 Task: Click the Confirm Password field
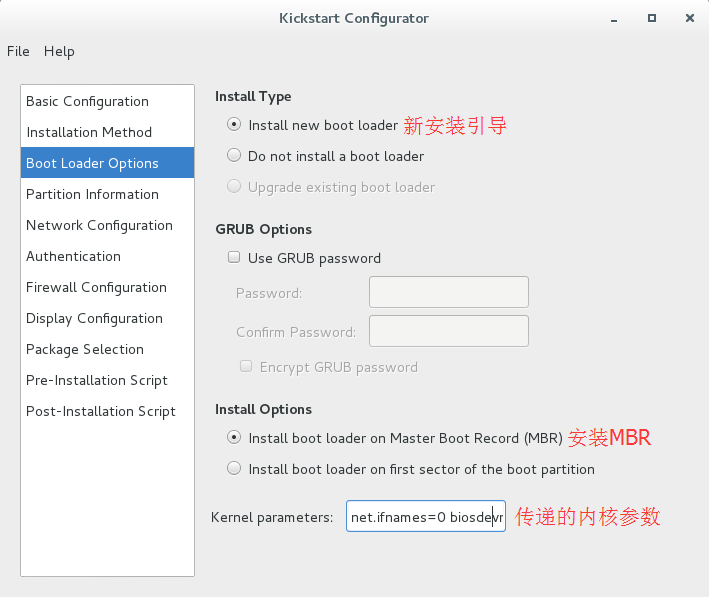(x=449, y=331)
